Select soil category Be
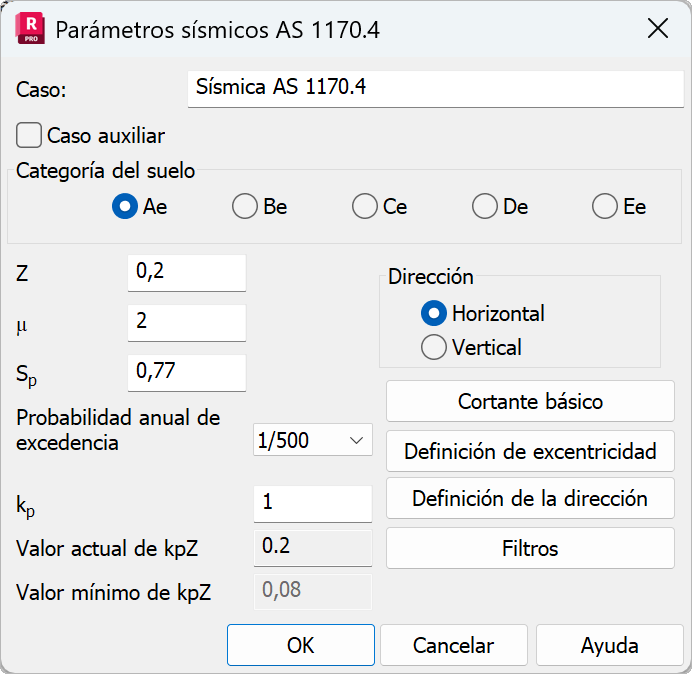 click(x=244, y=207)
